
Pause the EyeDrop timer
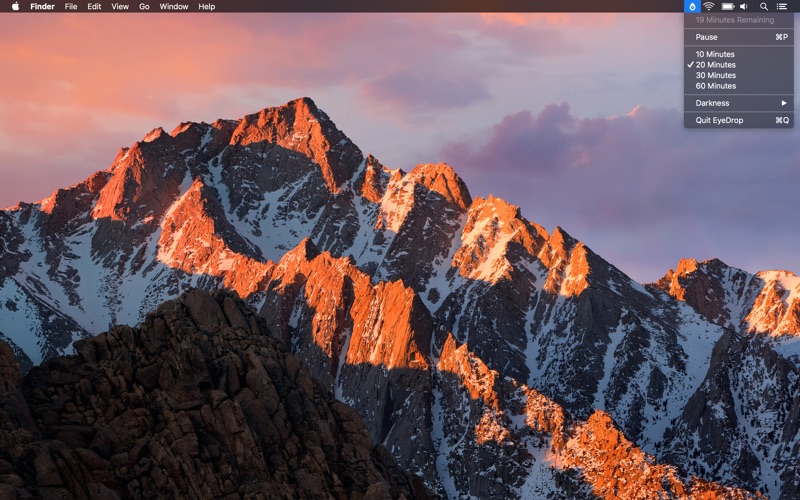tap(738, 37)
